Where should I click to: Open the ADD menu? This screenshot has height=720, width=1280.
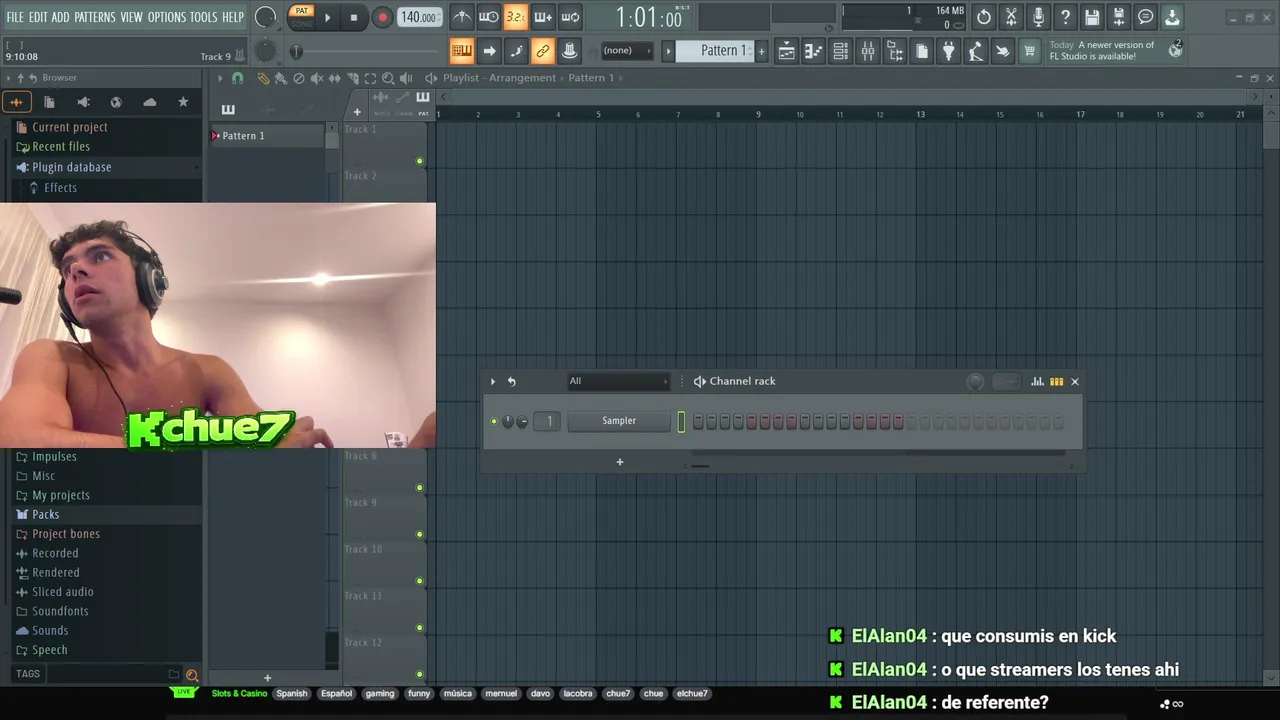pyautogui.click(x=61, y=17)
